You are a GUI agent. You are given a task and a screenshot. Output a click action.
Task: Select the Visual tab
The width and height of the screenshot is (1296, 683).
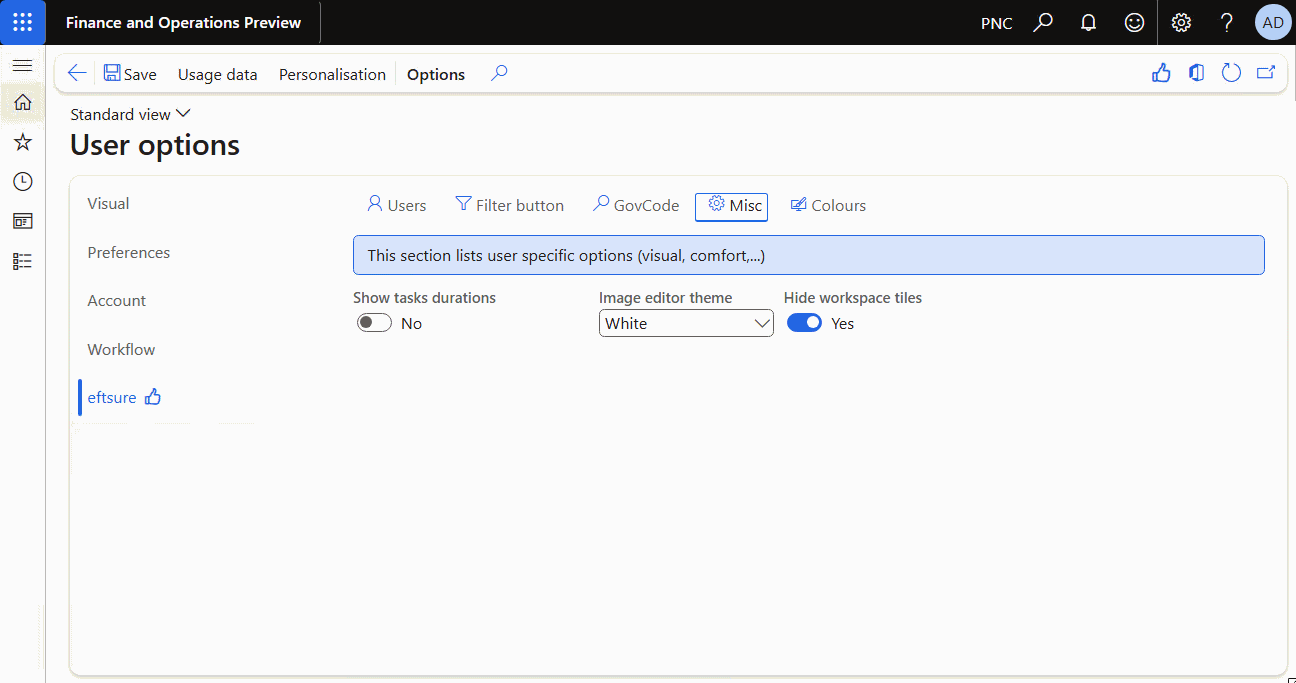pyautogui.click(x=108, y=204)
